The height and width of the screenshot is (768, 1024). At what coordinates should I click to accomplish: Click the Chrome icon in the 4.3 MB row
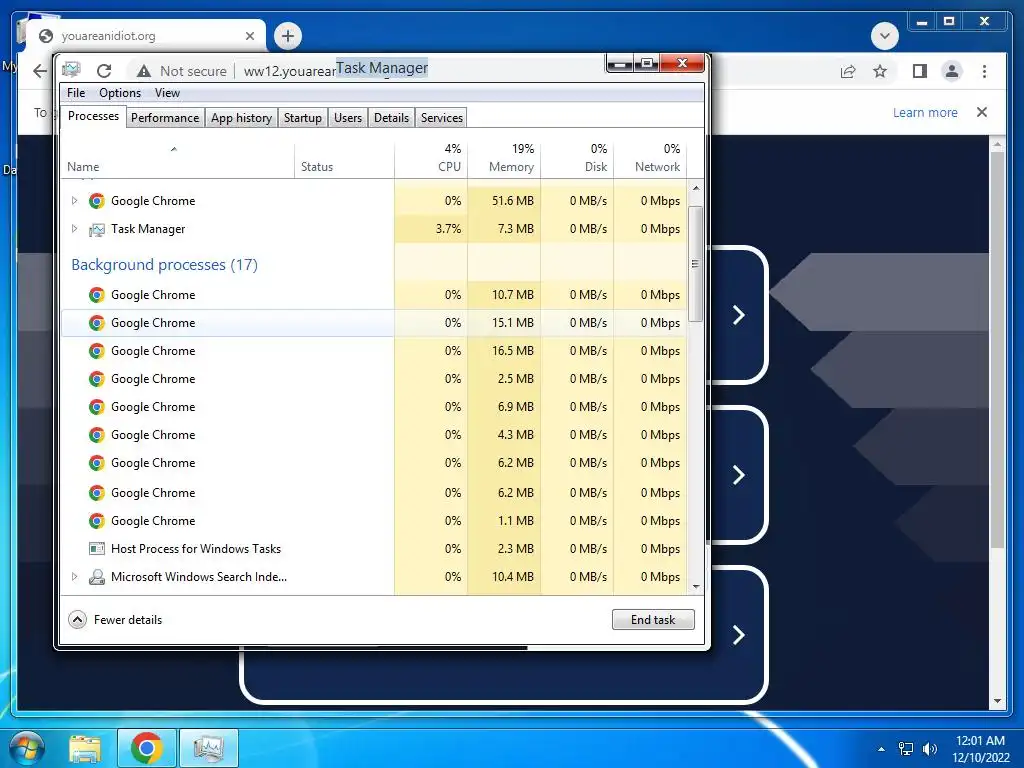pos(97,435)
